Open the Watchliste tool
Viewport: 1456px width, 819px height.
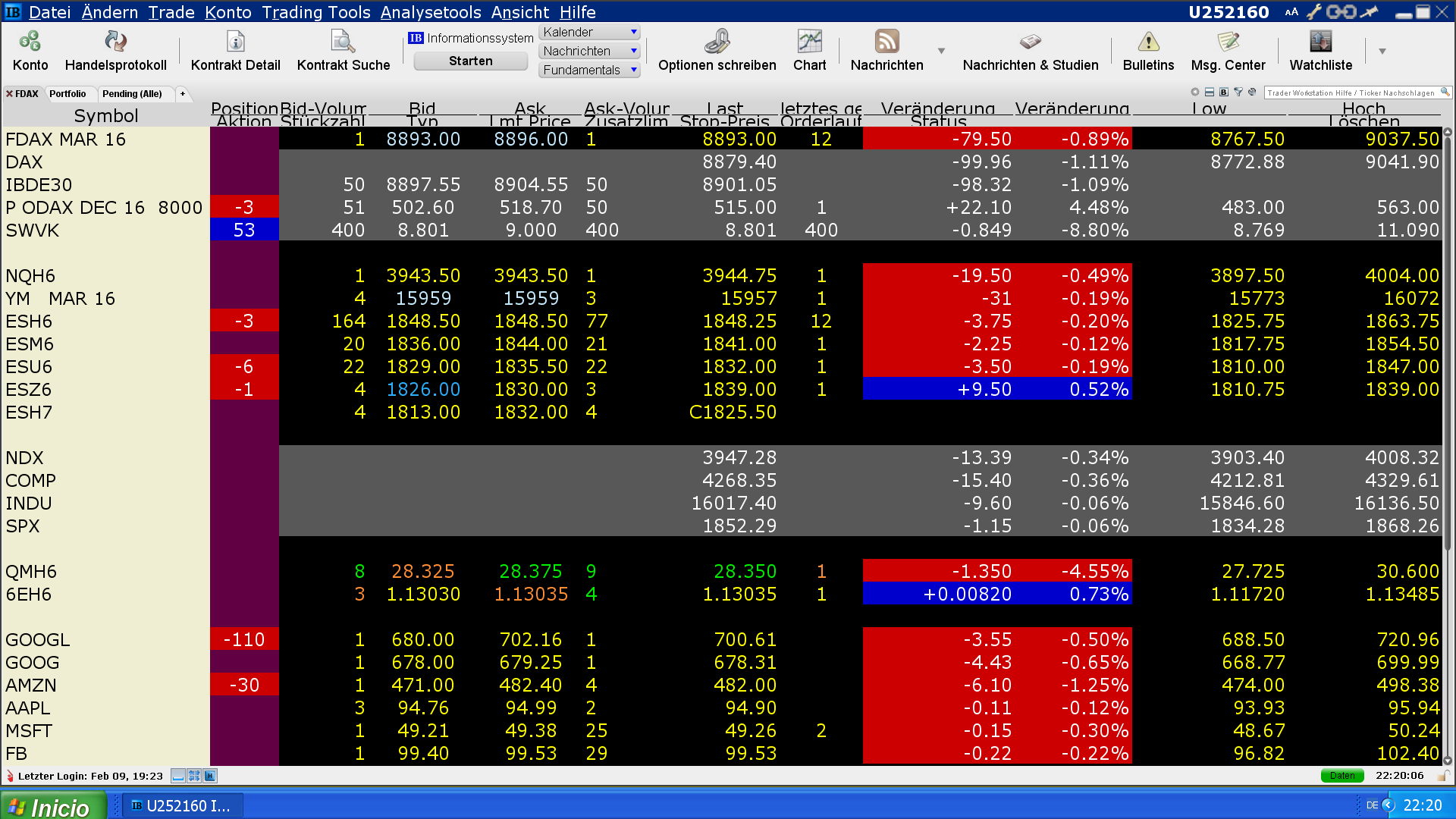1320,42
